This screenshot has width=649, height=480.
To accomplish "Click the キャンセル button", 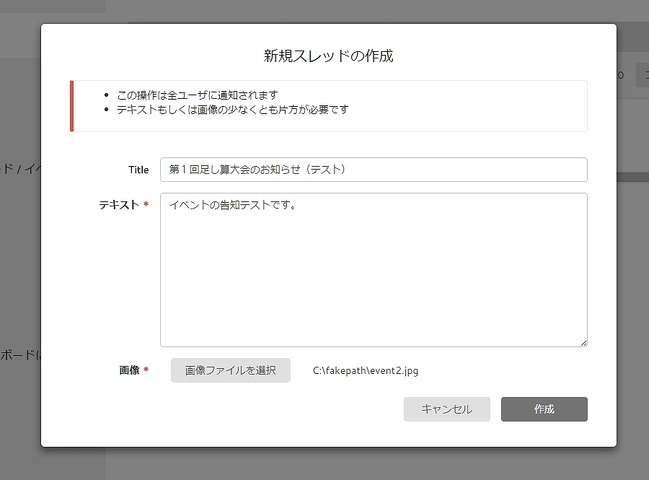I will coord(446,409).
